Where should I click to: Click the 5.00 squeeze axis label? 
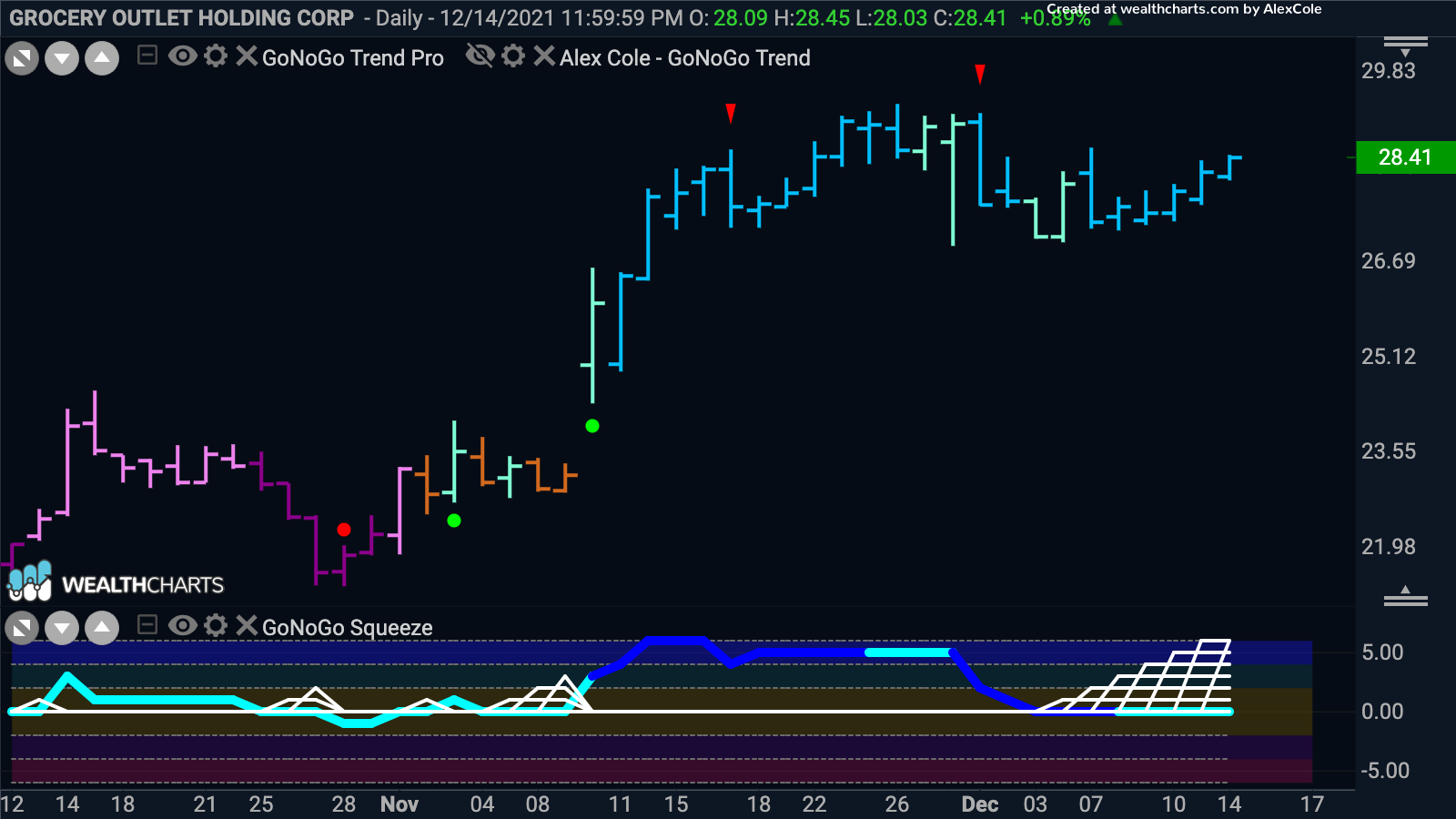point(1382,652)
